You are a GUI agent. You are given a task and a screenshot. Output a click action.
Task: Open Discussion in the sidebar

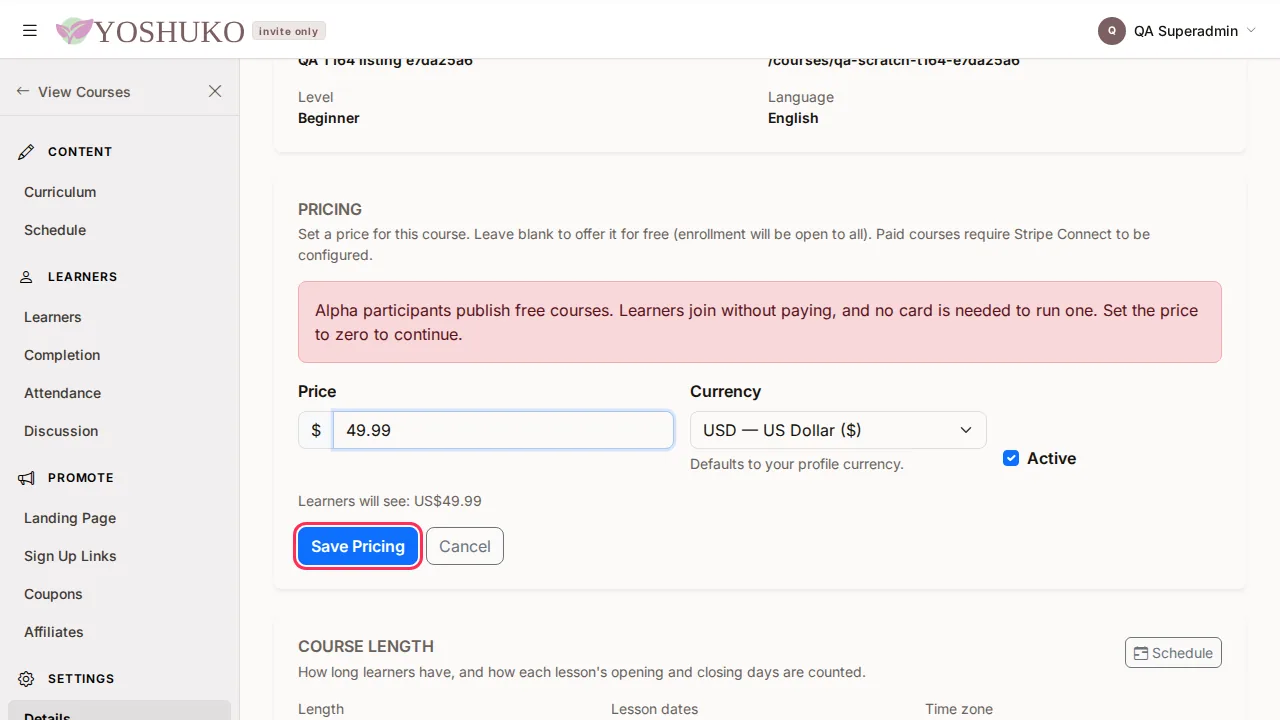click(61, 431)
